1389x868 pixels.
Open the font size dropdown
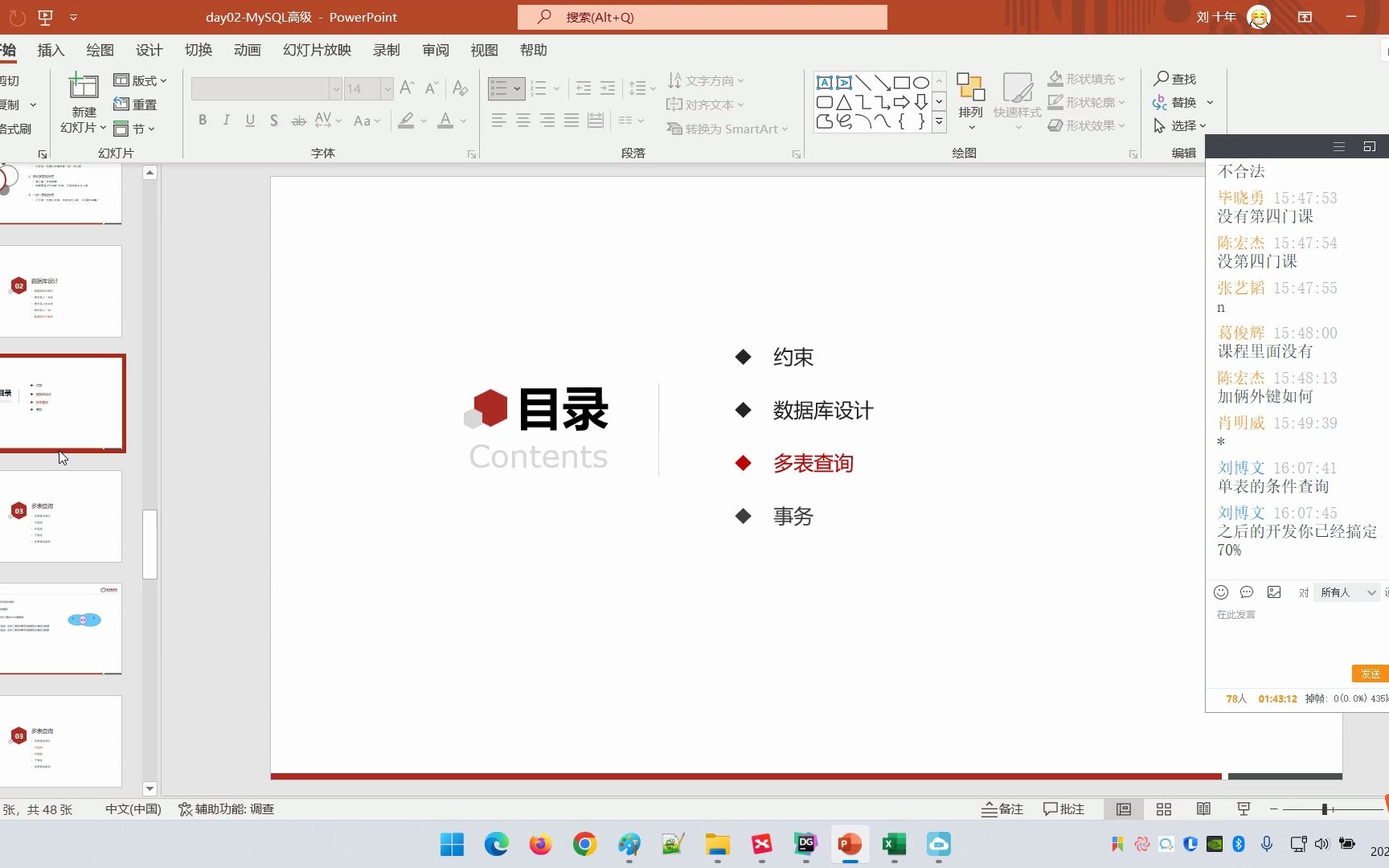[387, 88]
